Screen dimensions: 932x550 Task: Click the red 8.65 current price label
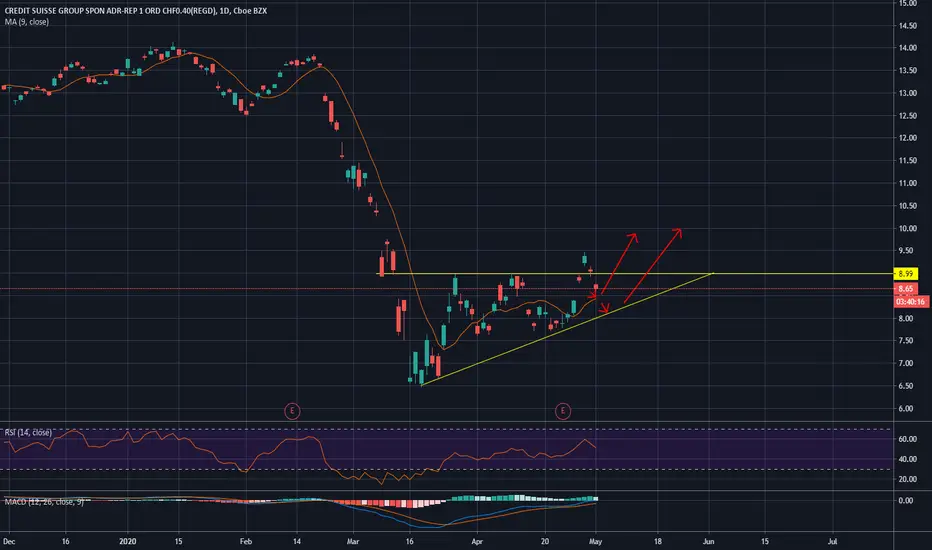(x=906, y=289)
